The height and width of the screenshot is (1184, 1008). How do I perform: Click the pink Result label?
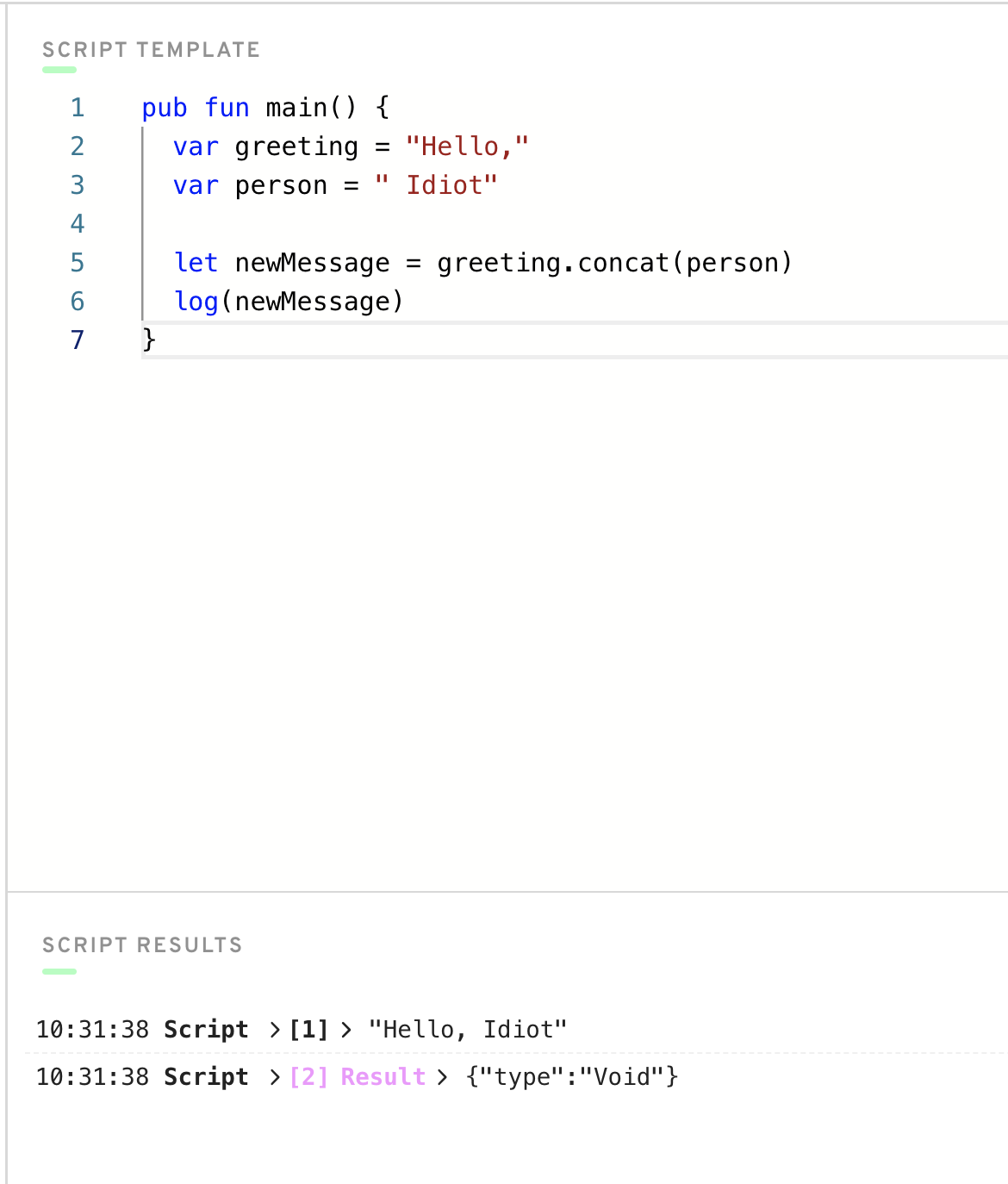tap(383, 1077)
